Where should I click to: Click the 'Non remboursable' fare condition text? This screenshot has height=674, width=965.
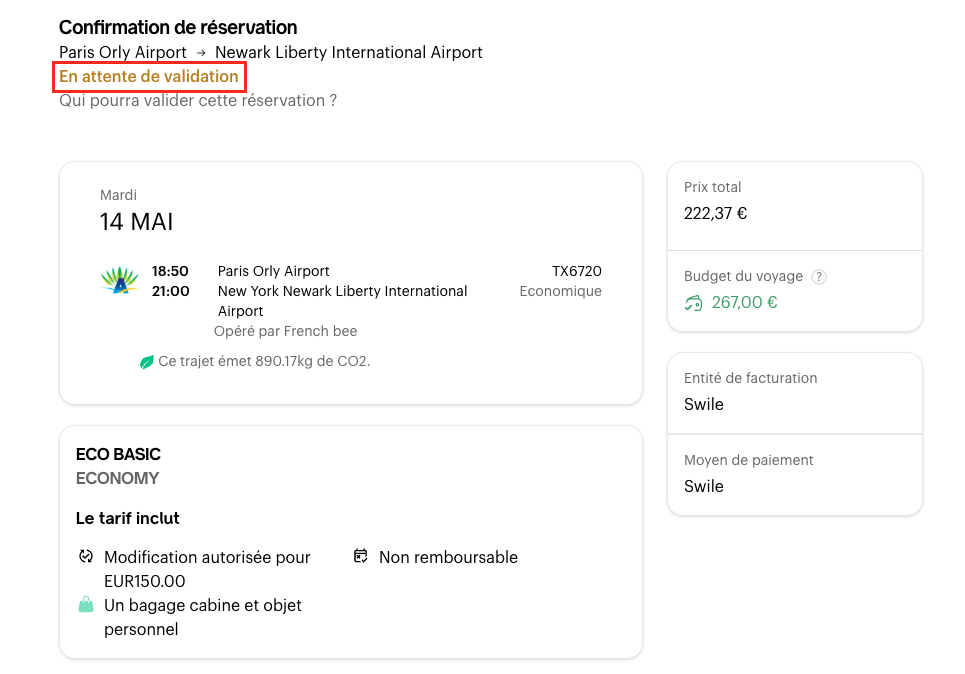(448, 557)
